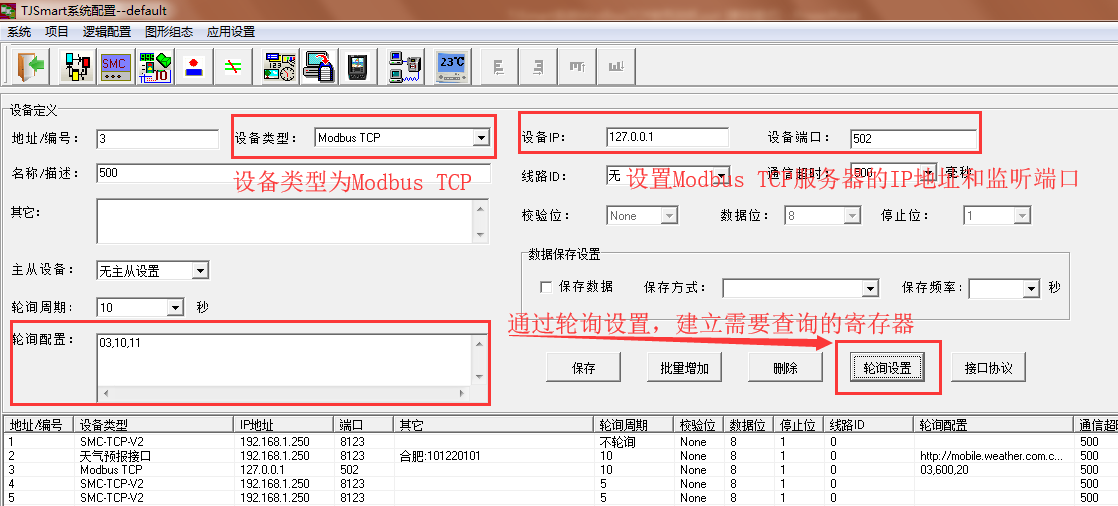1118x506 pixels.
Task: Click the 接口协议 button
Action: [988, 368]
